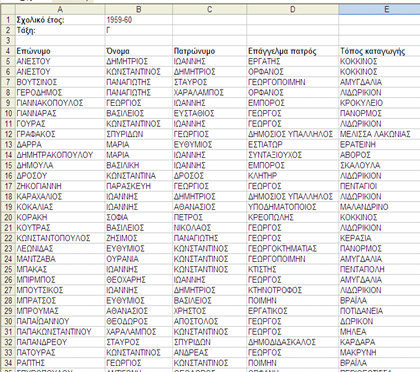Click occupation cell 'ΥΠΟΔΗΜΑΤΟΠΟΙΟΣ'
The image size is (420, 372).
coord(293,207)
